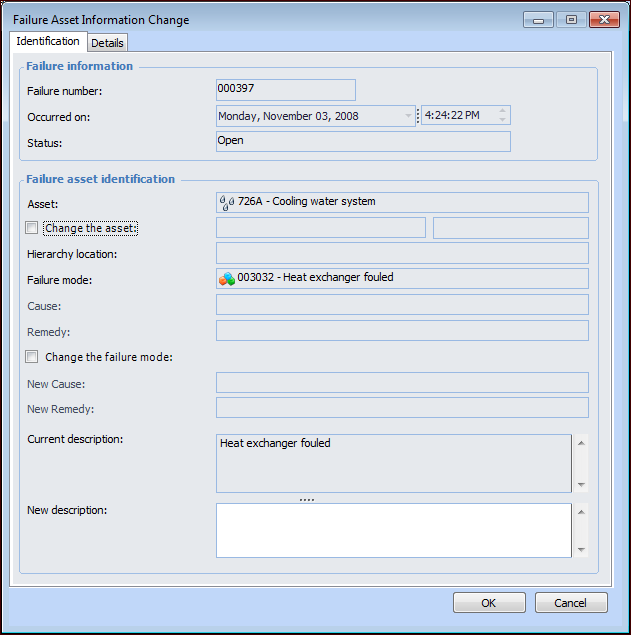The image size is (631, 635).
Task: Open the Occurred on date dropdown
Action: 408,116
